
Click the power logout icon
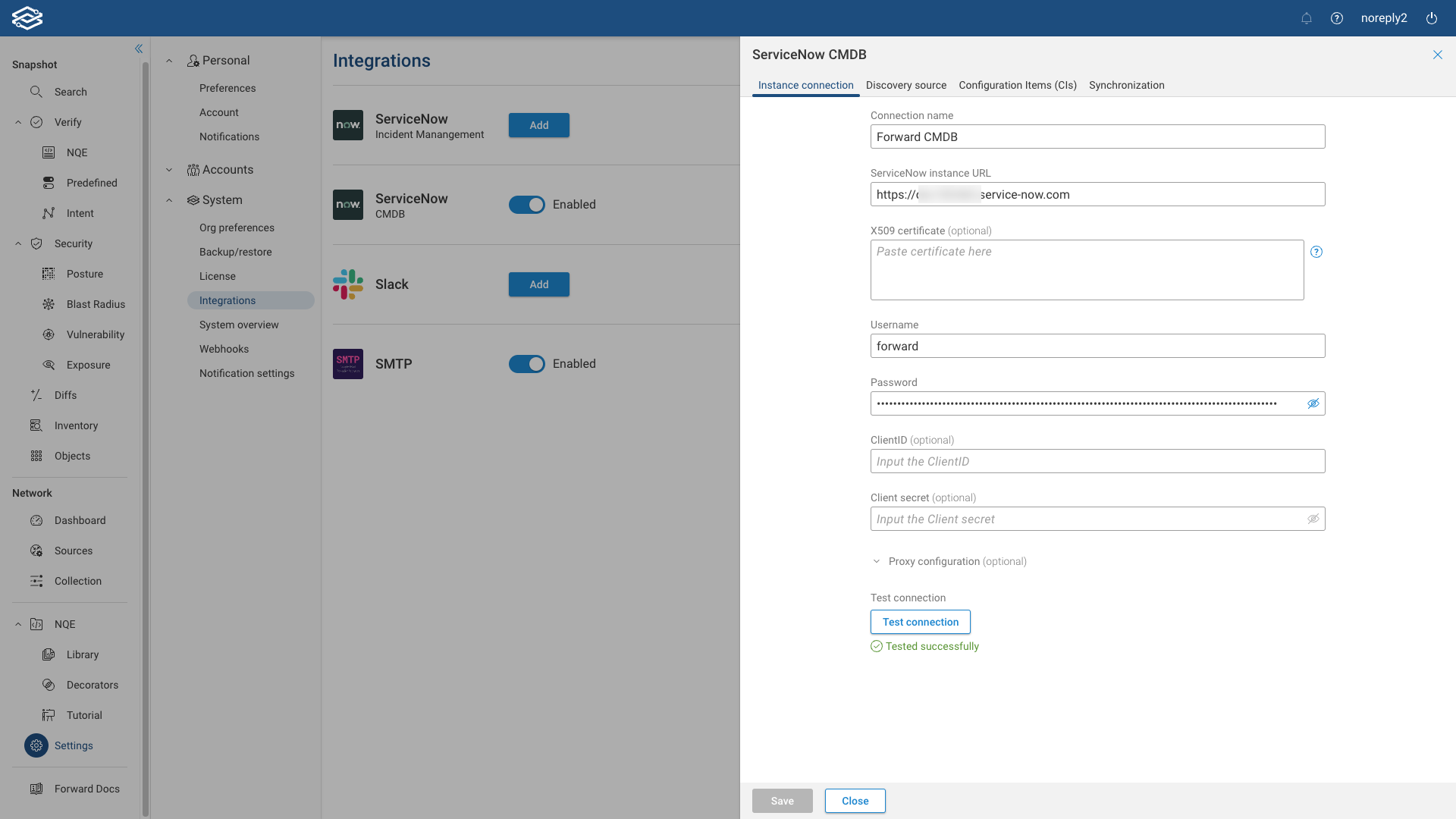tap(1432, 18)
